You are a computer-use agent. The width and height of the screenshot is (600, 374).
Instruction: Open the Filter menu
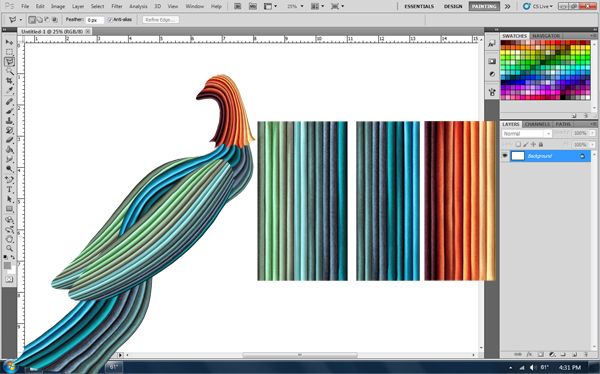pos(117,7)
